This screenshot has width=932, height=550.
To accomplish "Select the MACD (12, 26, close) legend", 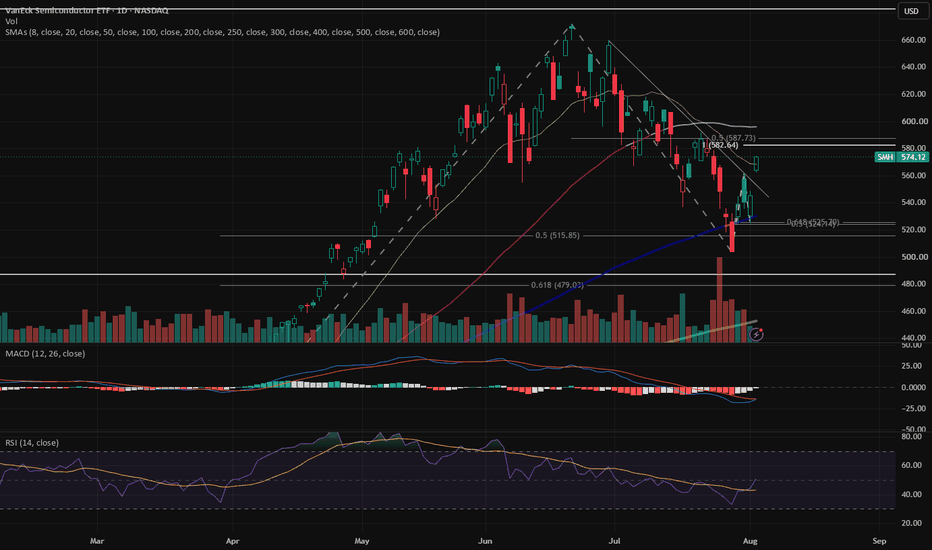I will pos(45,354).
